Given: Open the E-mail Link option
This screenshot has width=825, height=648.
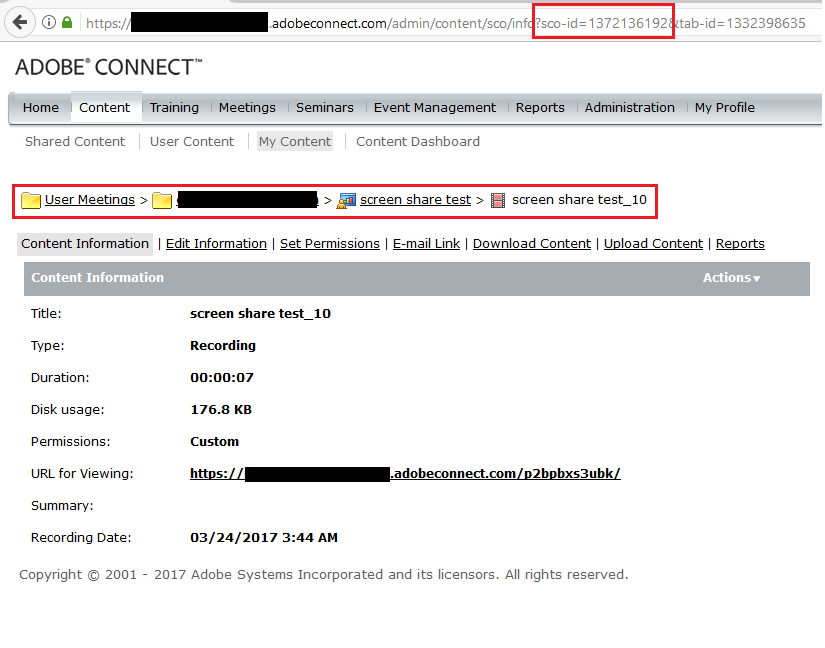Looking at the screenshot, I should 426,243.
